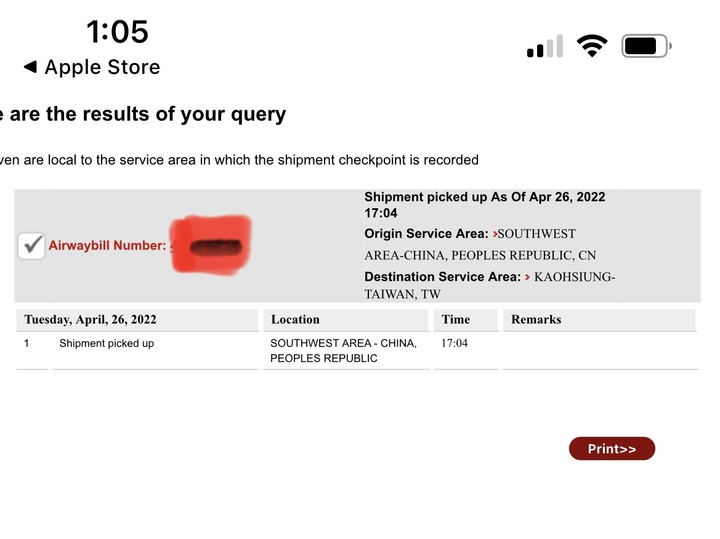Tap the cellular signal bars icon
The width and height of the screenshot is (720, 539).
pos(545,46)
